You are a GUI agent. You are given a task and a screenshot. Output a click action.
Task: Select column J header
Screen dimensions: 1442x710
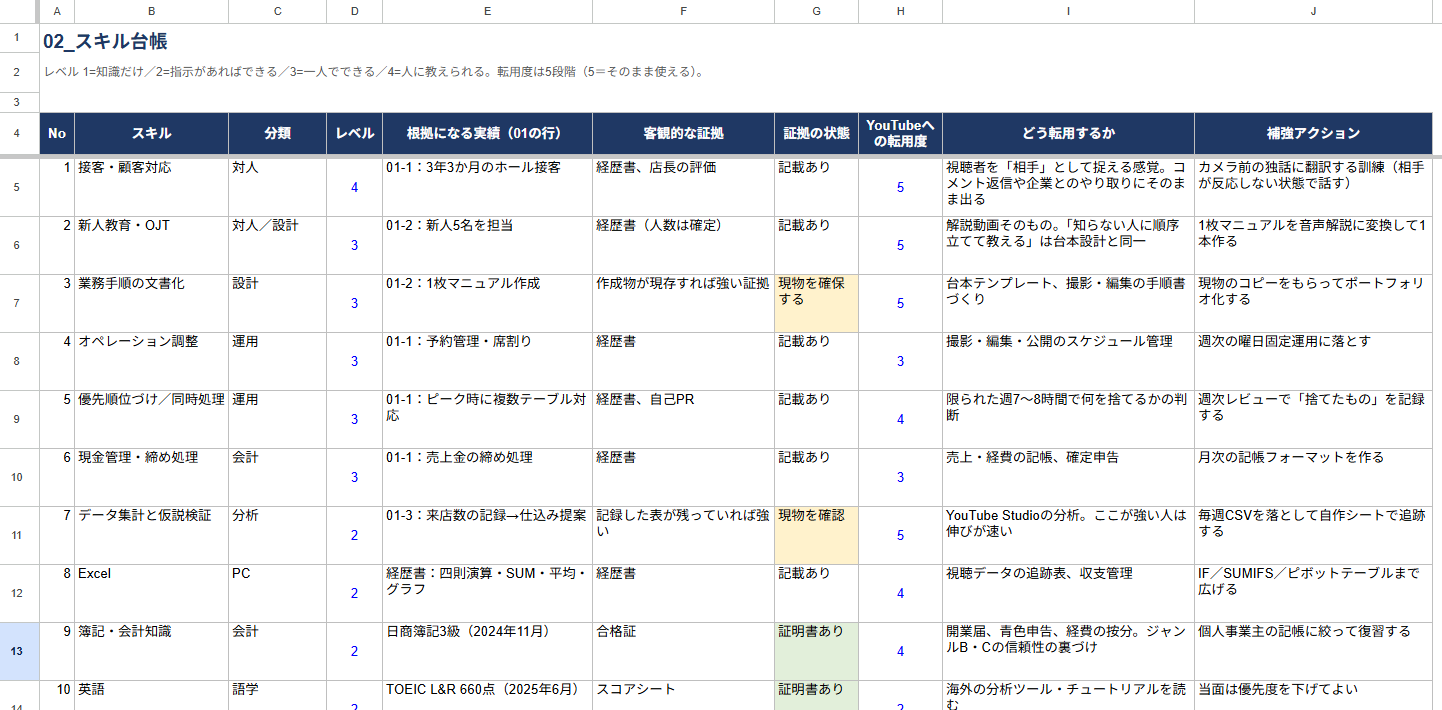(1313, 11)
